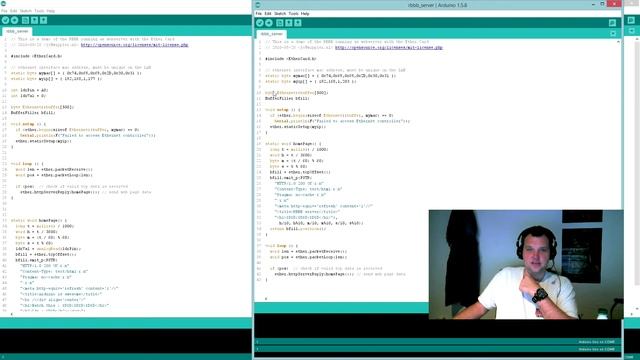Click Save sketch icon in left Arduino window

44,20
